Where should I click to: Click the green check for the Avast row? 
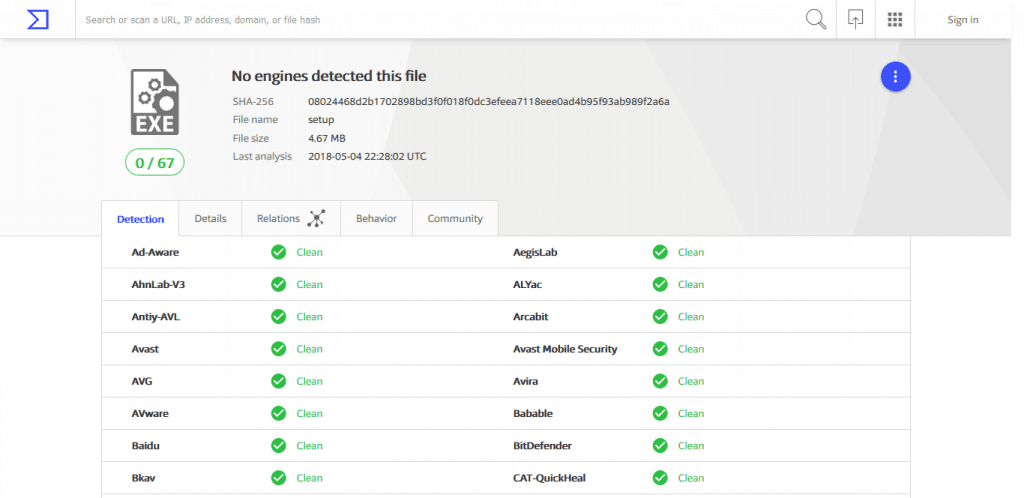coord(279,349)
